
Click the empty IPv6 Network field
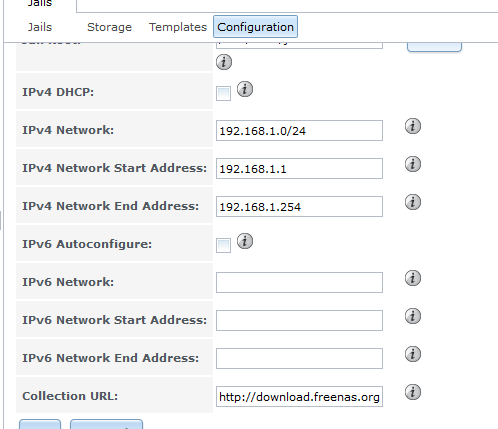point(299,283)
